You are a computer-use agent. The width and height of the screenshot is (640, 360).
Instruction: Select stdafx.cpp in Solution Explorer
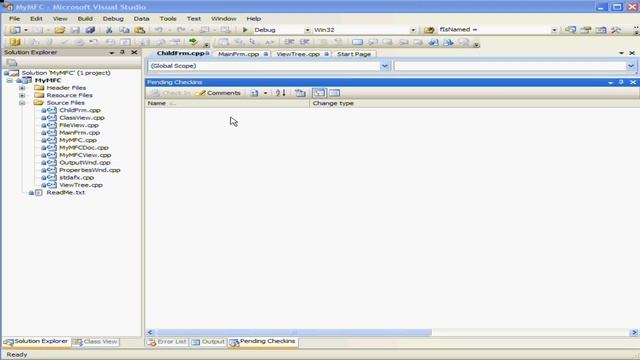click(x=77, y=178)
